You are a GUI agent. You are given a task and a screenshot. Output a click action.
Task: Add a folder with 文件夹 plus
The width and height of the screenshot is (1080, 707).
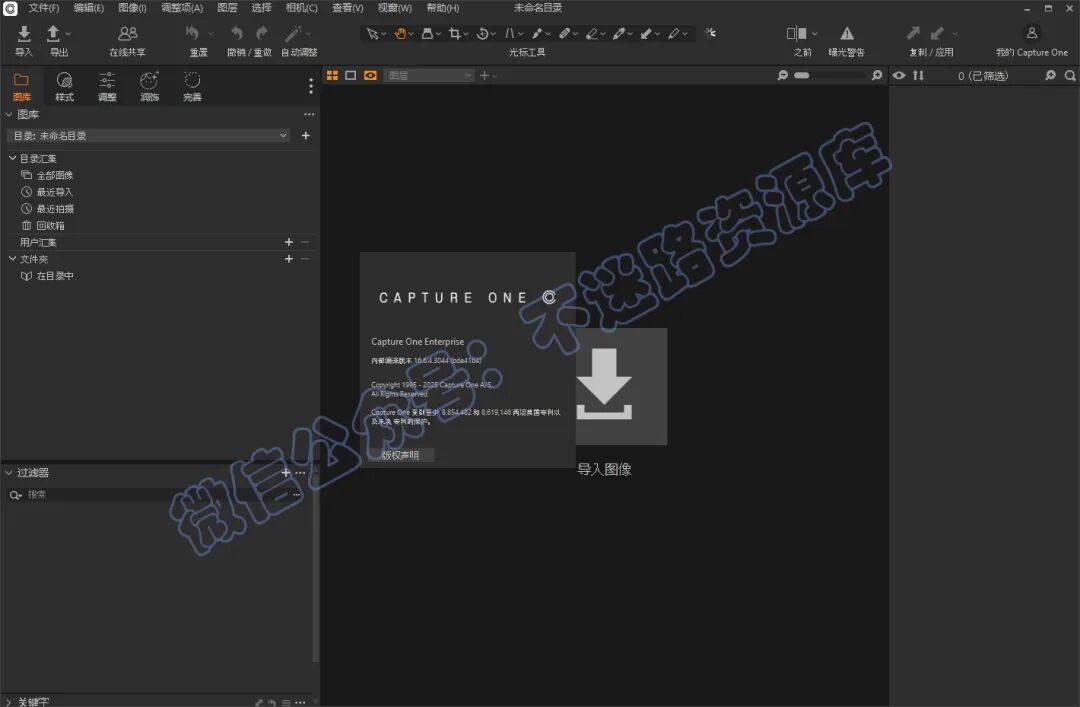pyautogui.click(x=289, y=258)
